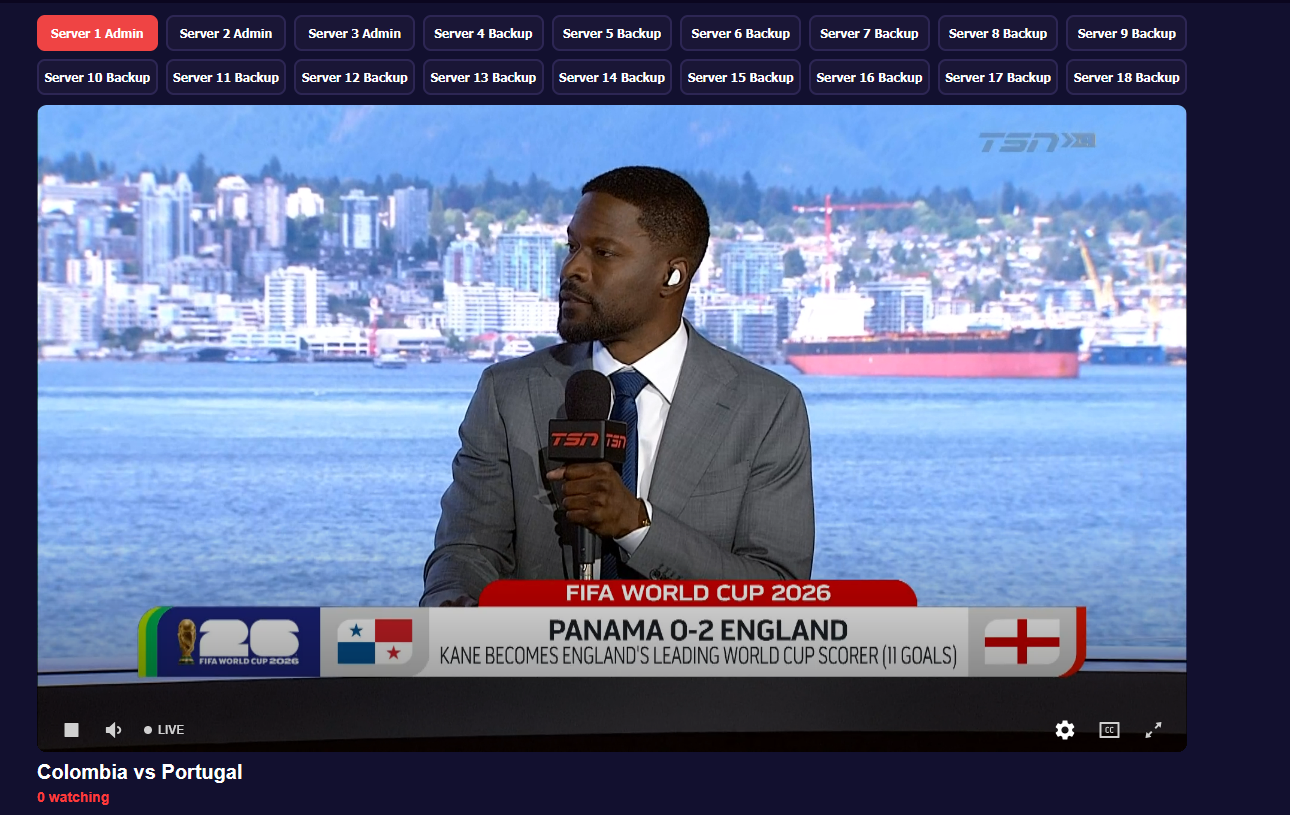
Task: Open the player settings gear
Action: pyautogui.click(x=1065, y=730)
